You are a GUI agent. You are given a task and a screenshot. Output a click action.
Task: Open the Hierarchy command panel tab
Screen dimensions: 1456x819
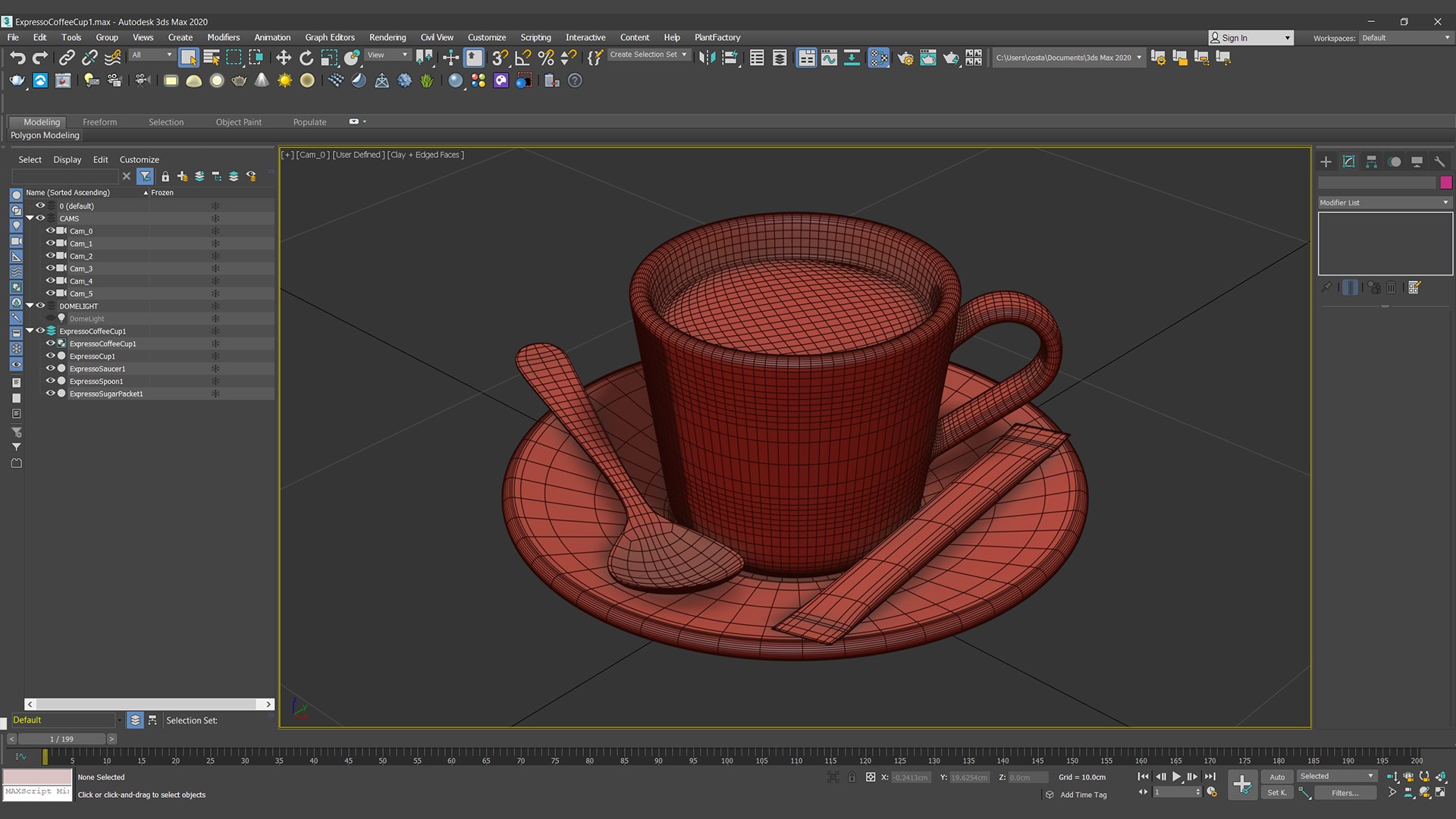tap(1371, 162)
